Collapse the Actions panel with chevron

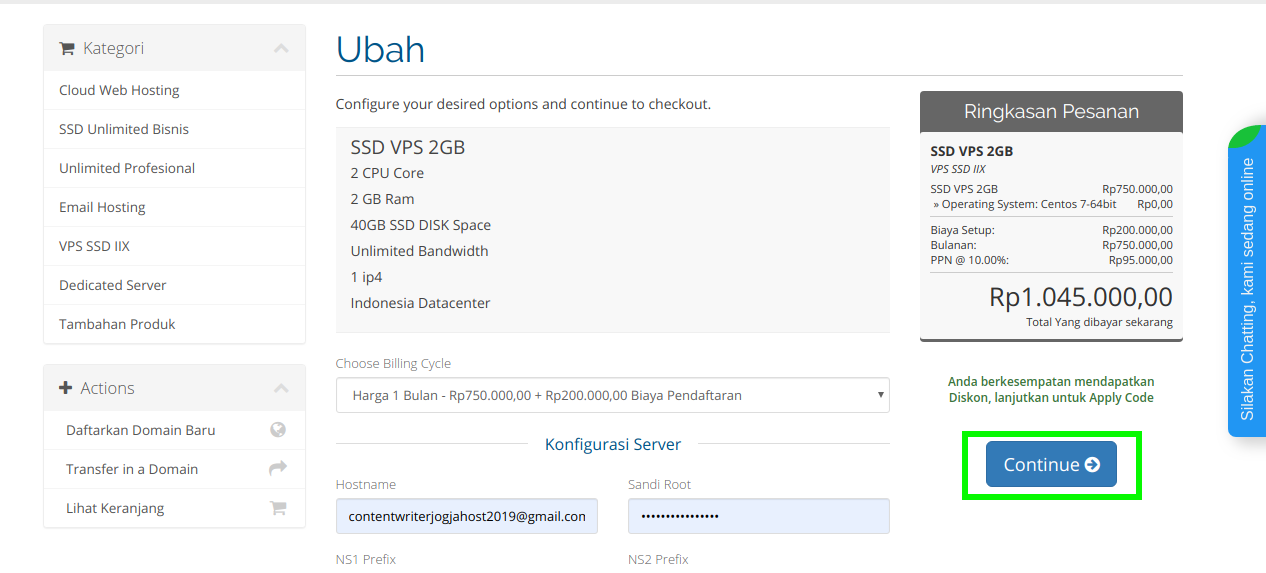[x=281, y=388]
